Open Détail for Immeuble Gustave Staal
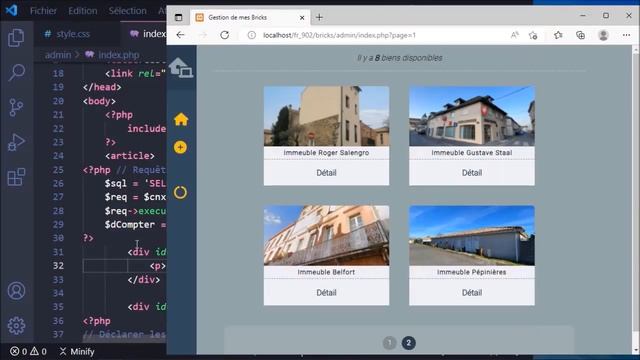640x360 pixels. [x=472, y=173]
